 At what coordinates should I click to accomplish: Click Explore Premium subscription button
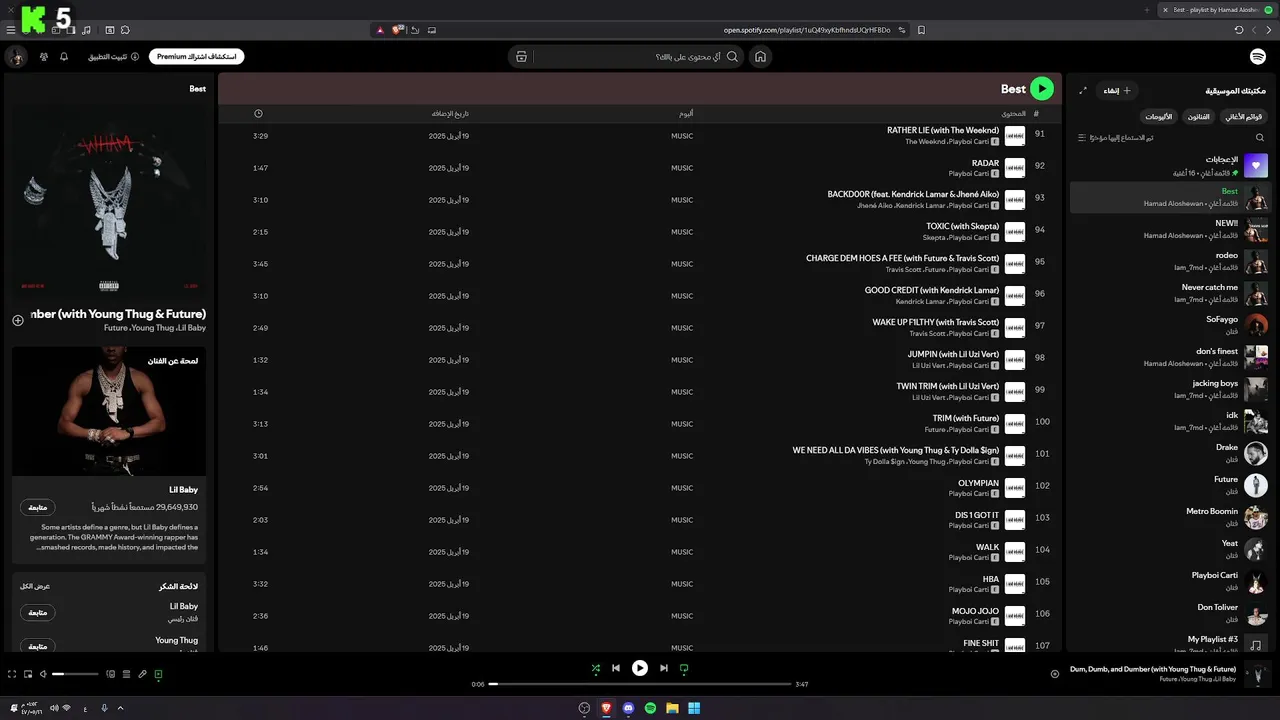(x=197, y=57)
